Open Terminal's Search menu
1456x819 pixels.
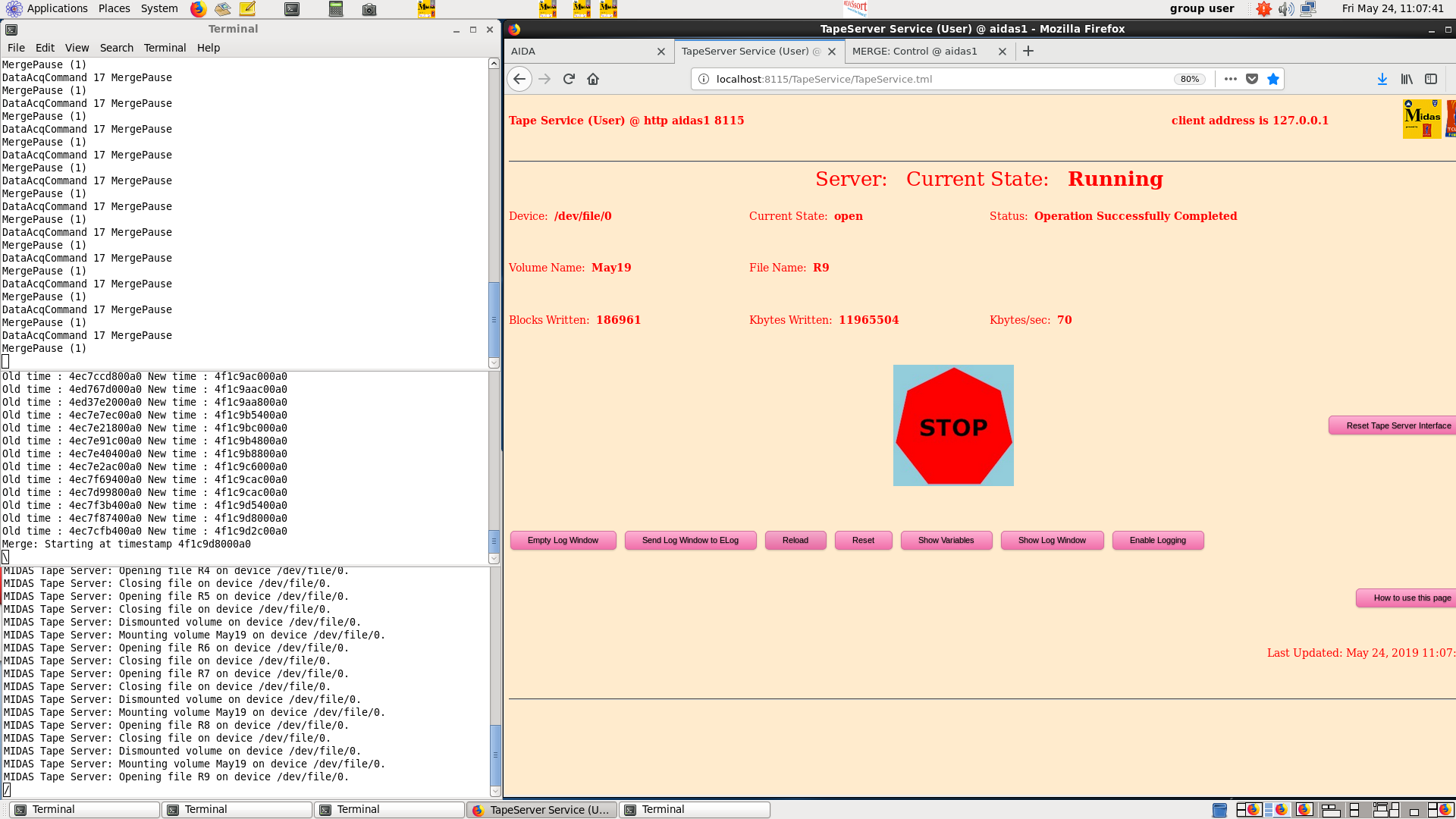point(116,48)
